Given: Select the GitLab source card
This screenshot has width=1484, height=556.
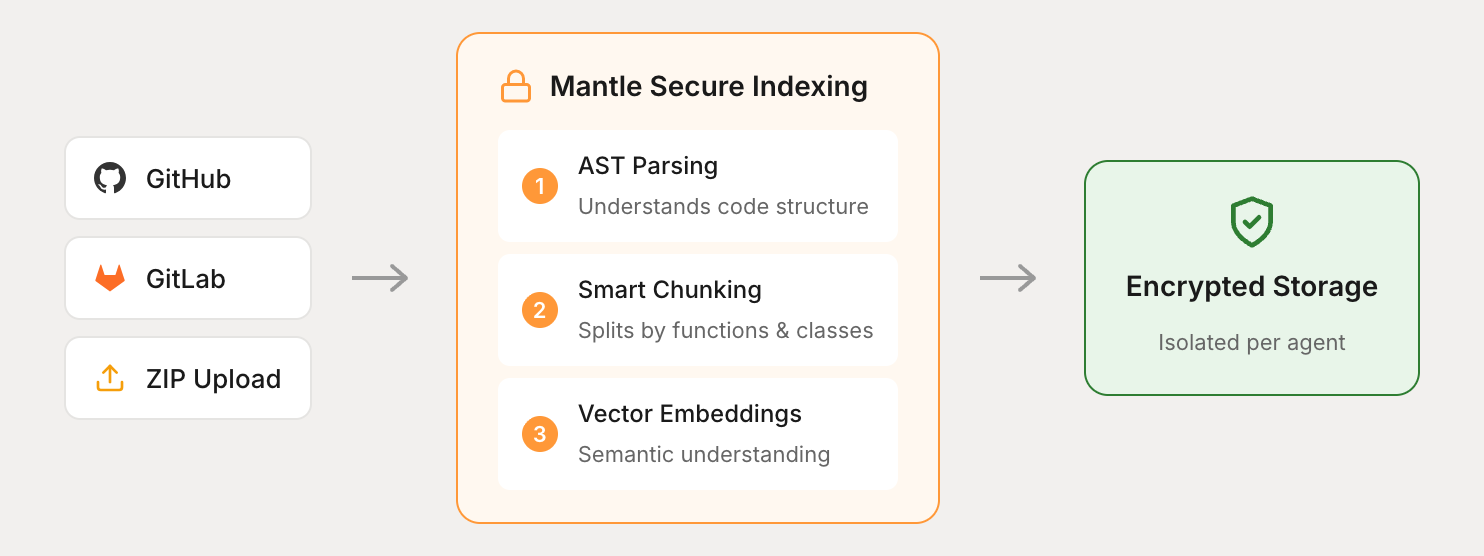Looking at the screenshot, I should tap(188, 278).
